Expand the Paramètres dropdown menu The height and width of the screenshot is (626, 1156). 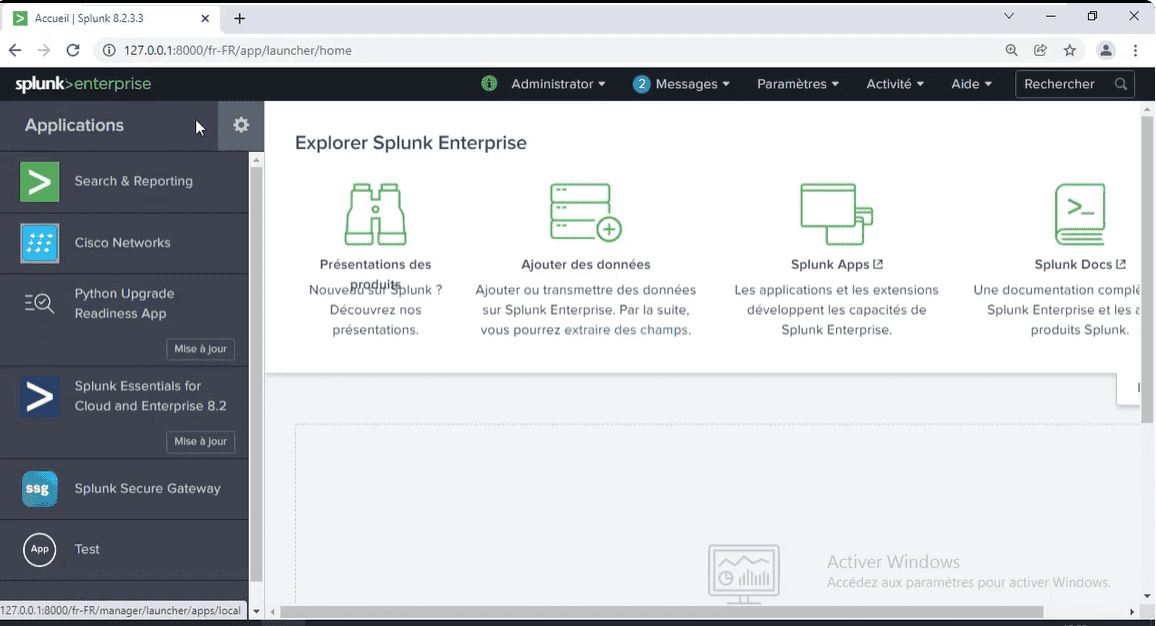(798, 84)
